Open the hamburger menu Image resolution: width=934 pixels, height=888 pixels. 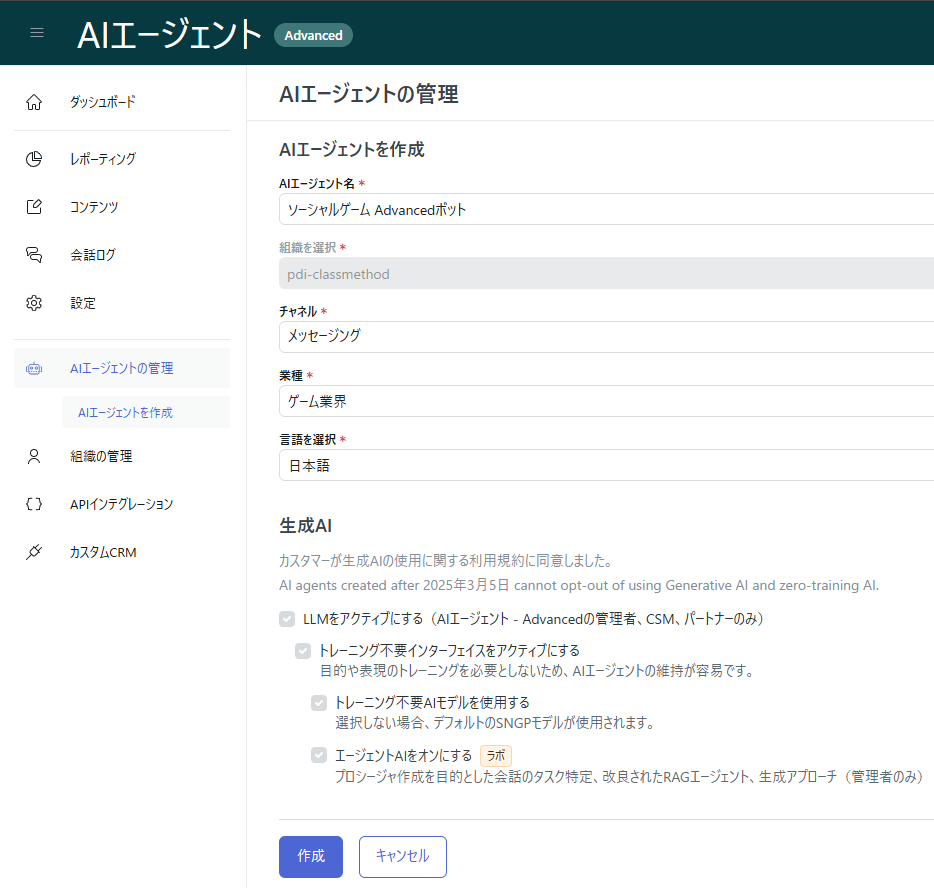[x=37, y=31]
